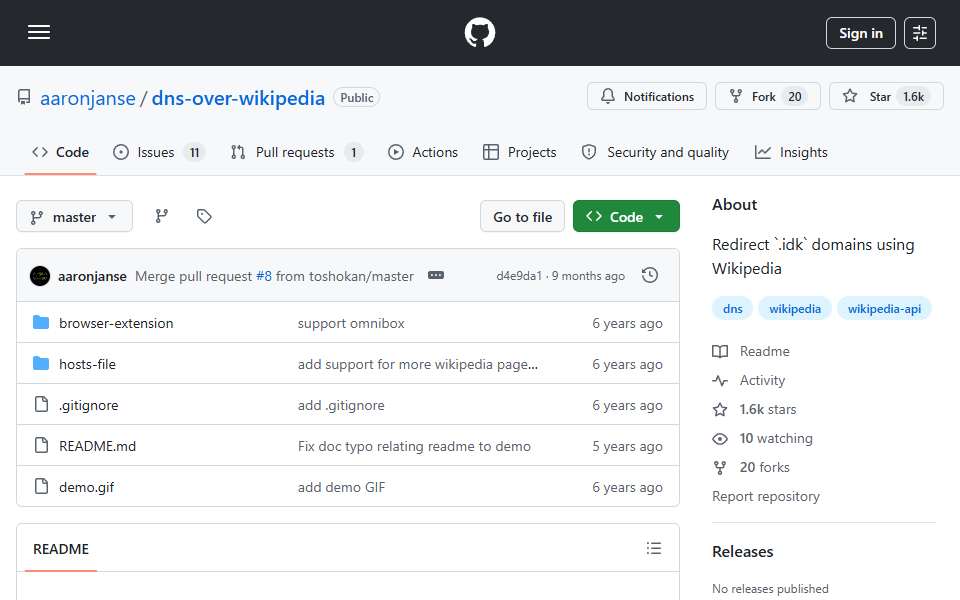Open 'add support for more wikipedia page' commit
The image size is (960, 600).
[x=418, y=364]
